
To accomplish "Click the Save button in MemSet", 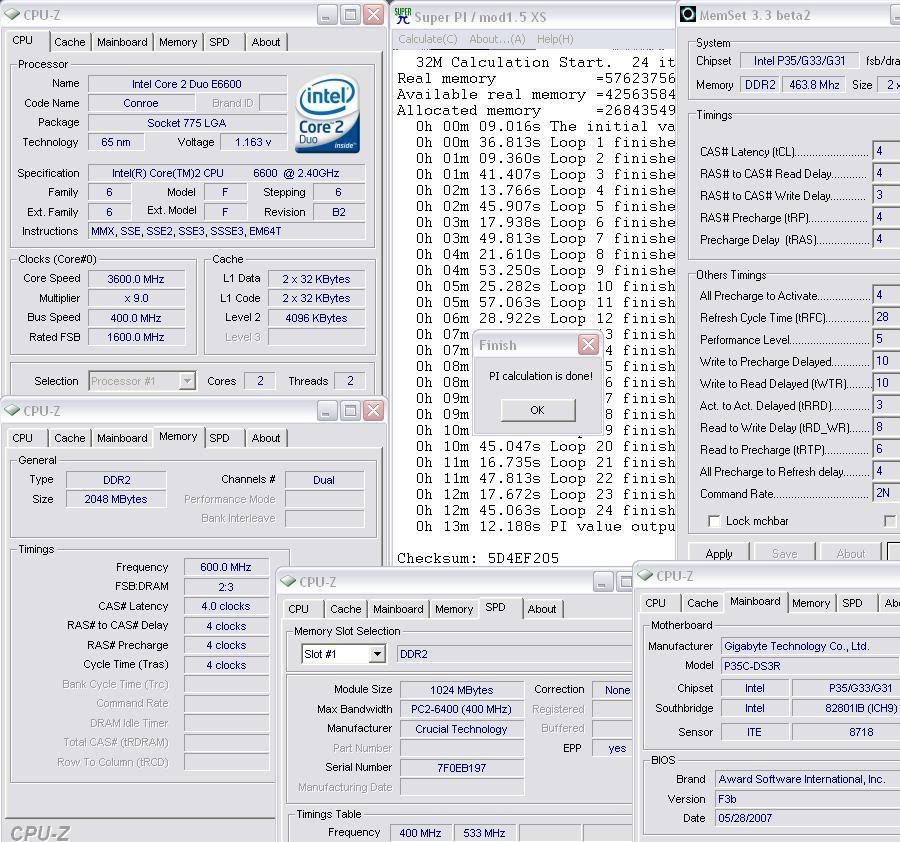I will coord(785,553).
